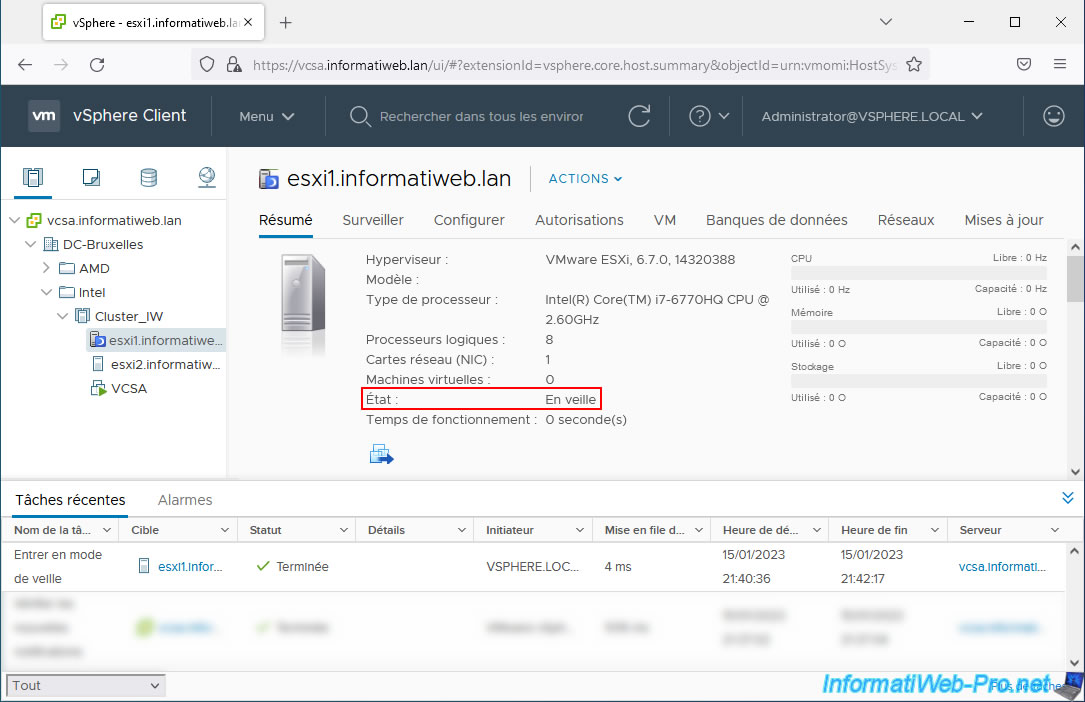1085x702 pixels.
Task: Go back to the previous browser page
Action: pyautogui.click(x=26, y=64)
